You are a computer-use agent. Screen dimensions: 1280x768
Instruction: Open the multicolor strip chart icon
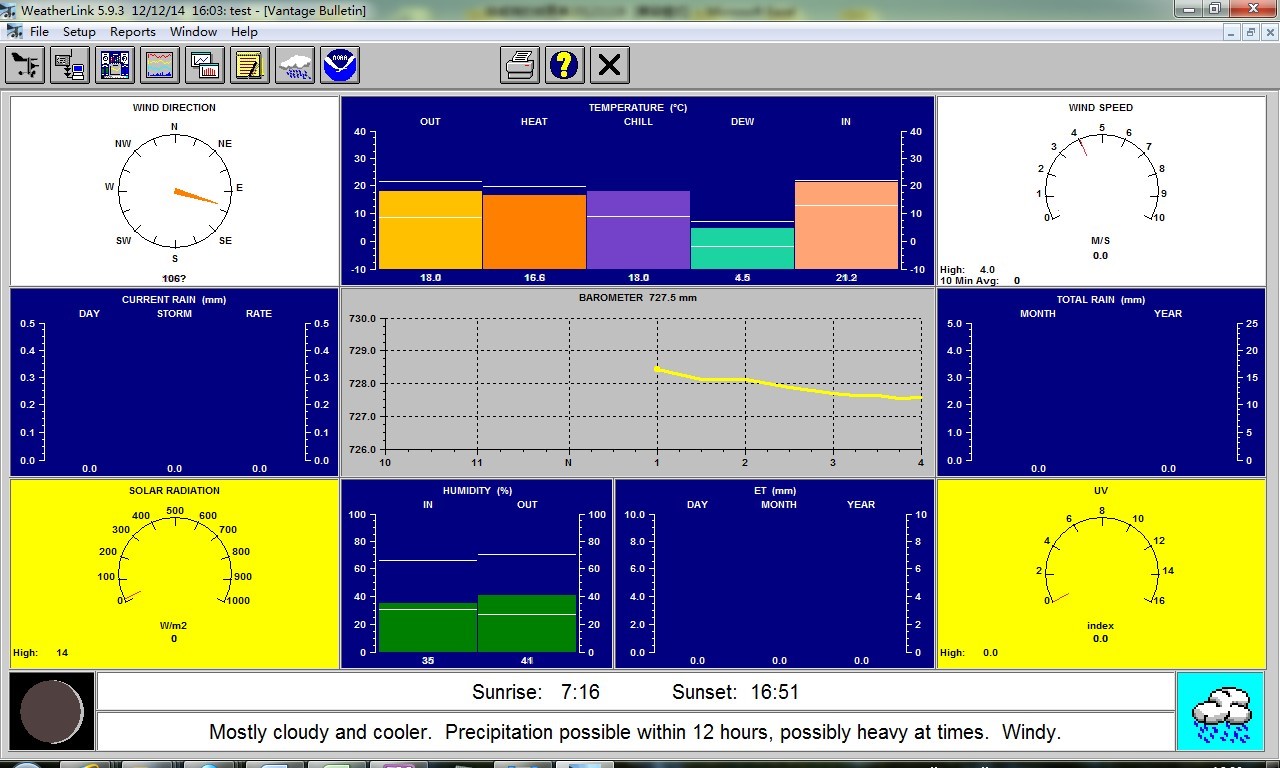pyautogui.click(x=160, y=66)
